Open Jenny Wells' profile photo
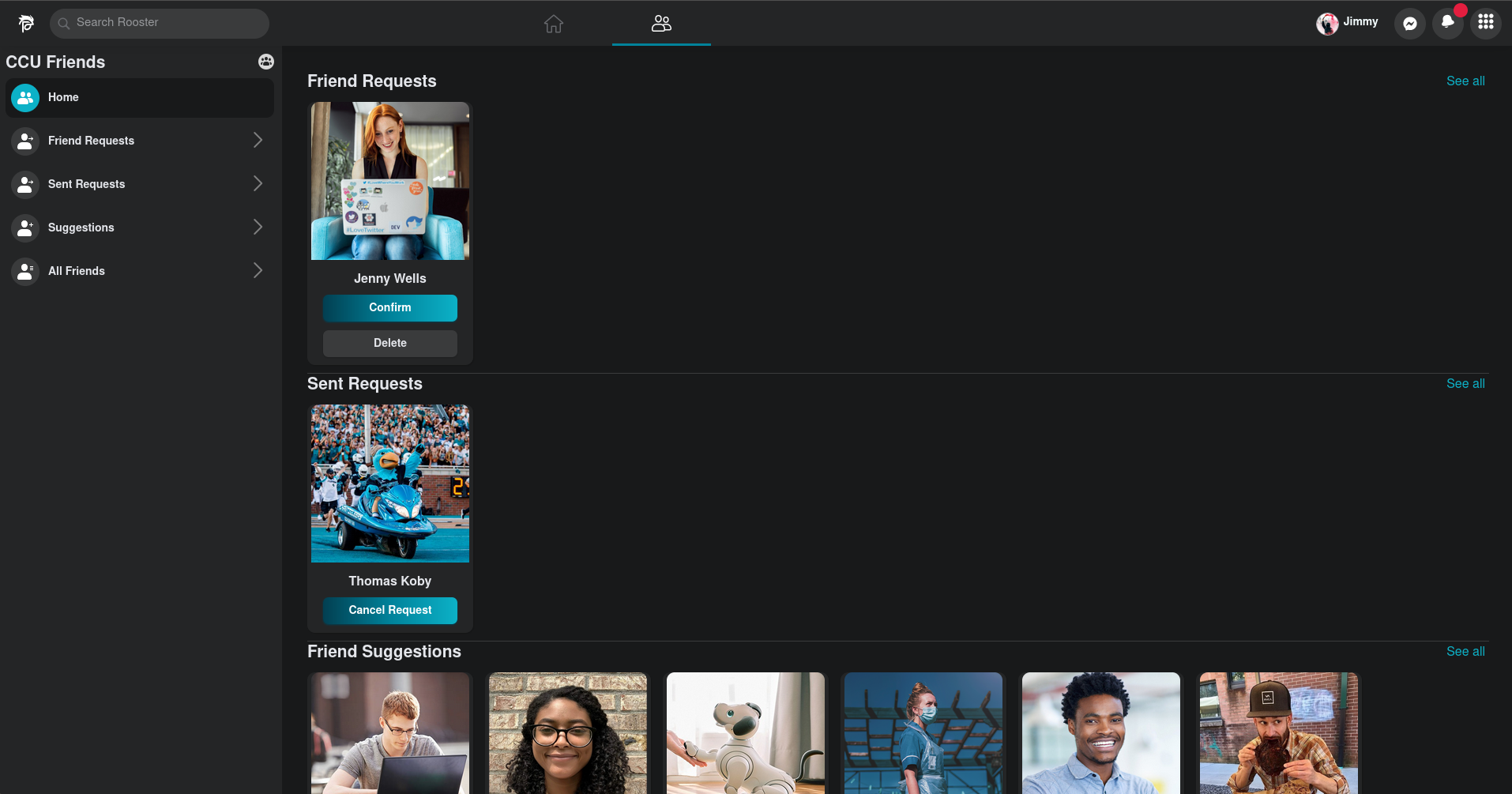Screen dimensions: 1512x794 tap(390, 181)
